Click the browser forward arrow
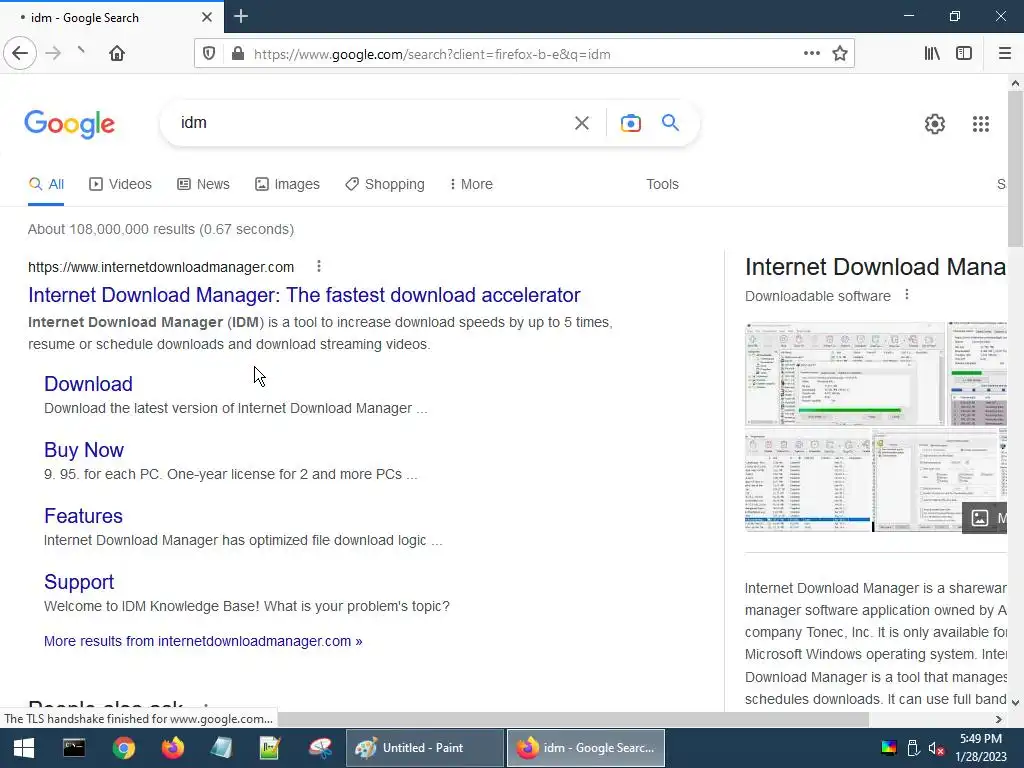This screenshot has width=1024, height=768. [x=53, y=54]
